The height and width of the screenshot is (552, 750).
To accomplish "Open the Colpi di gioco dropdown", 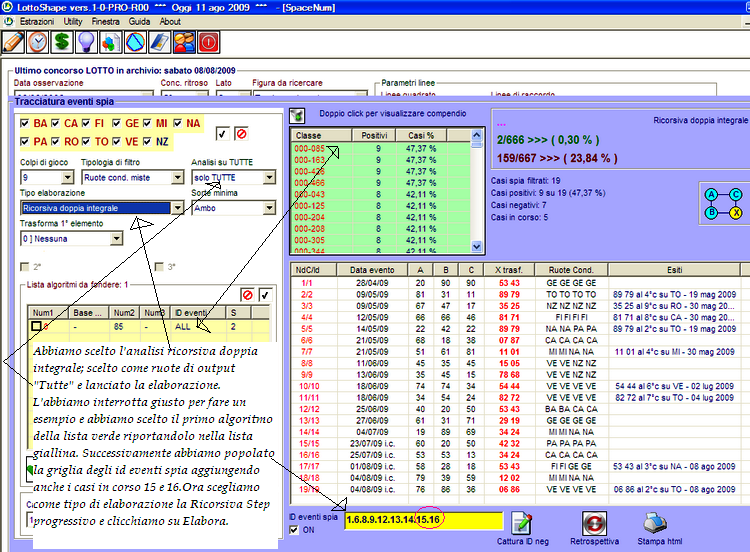I will pos(67,177).
